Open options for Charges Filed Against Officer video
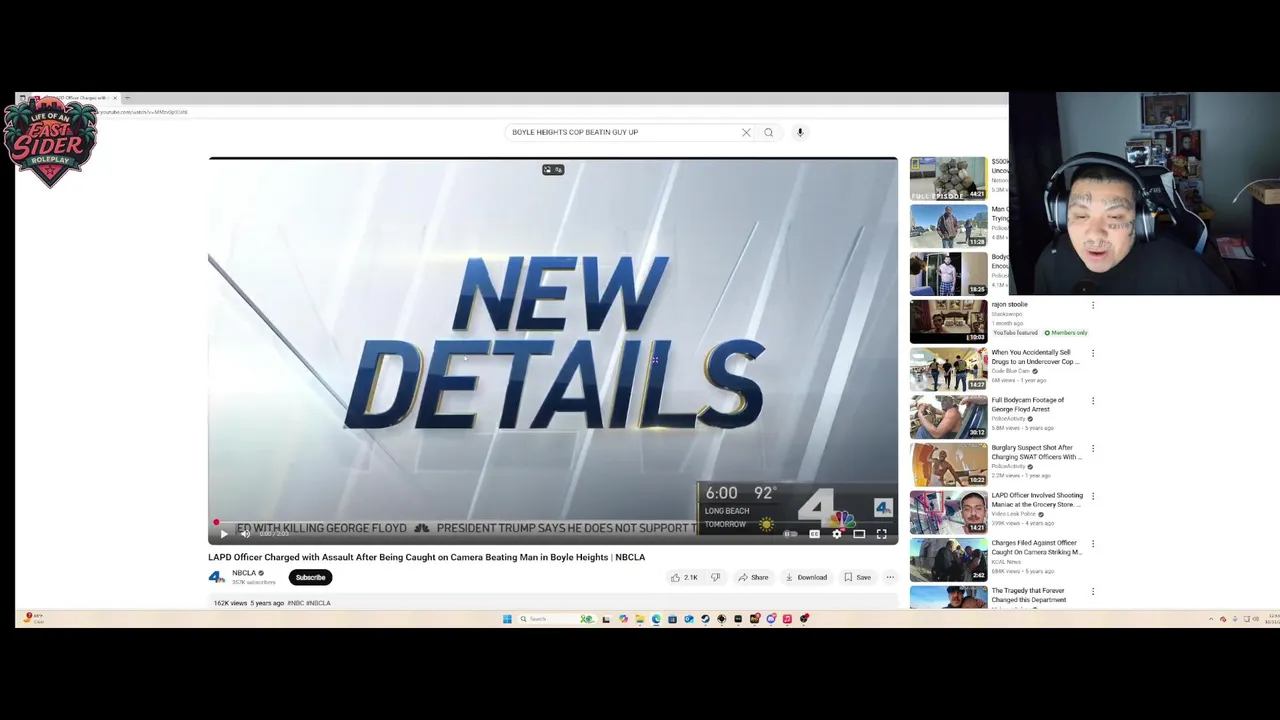Screen dimensions: 1280x720 click(x=1093, y=544)
